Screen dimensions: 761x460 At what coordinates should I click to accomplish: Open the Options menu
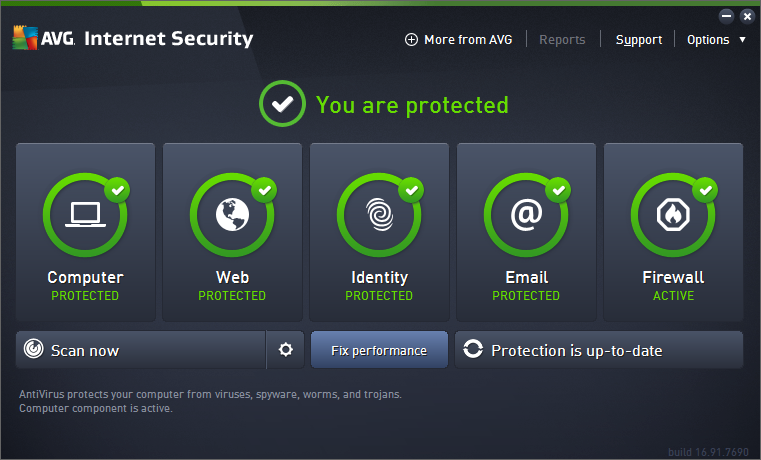[x=708, y=40]
